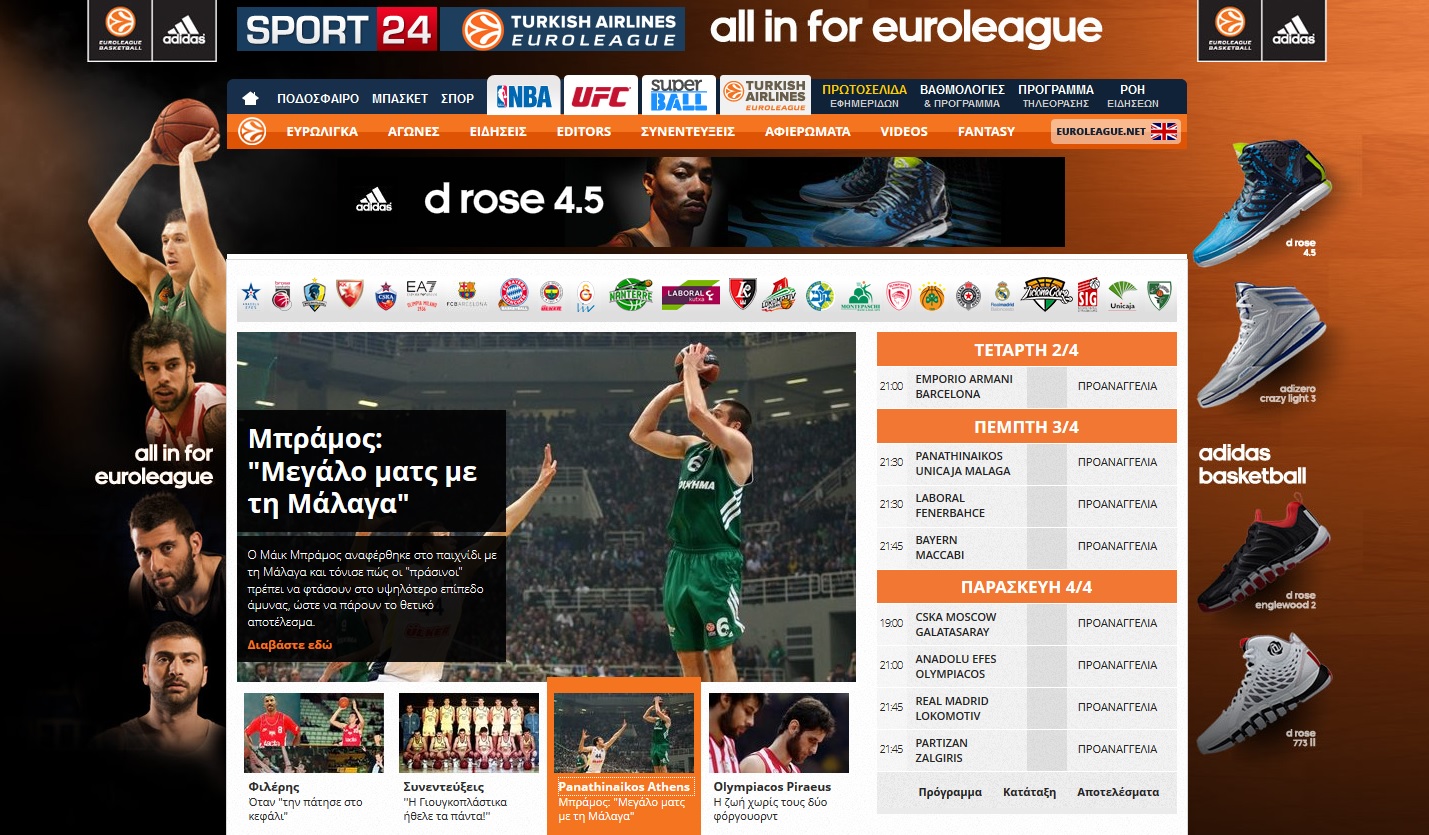Image resolution: width=1429 pixels, height=835 pixels.
Task: Open the green Nanterre team logo
Action: point(630,294)
